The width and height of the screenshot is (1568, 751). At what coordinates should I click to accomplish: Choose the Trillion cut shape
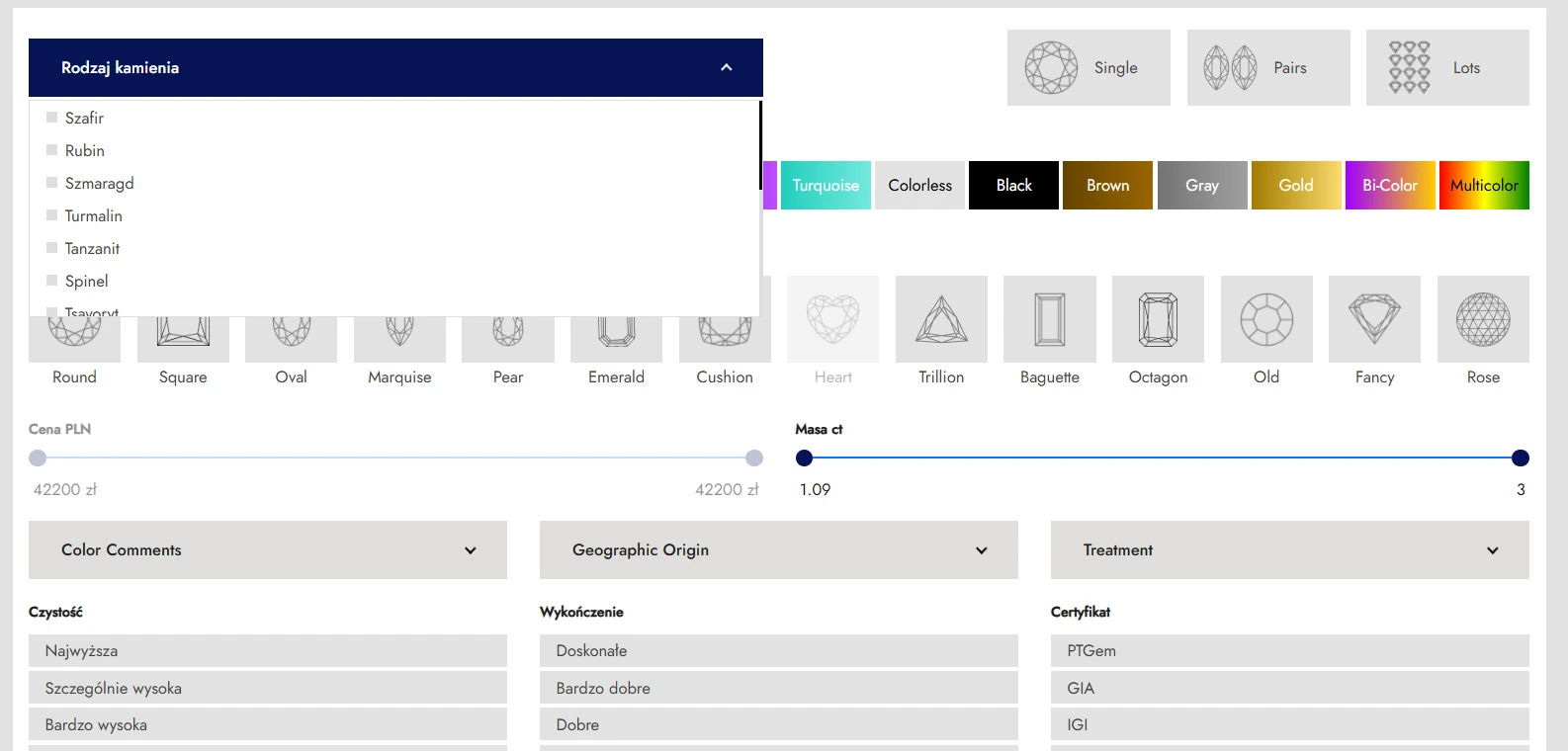pos(941,319)
